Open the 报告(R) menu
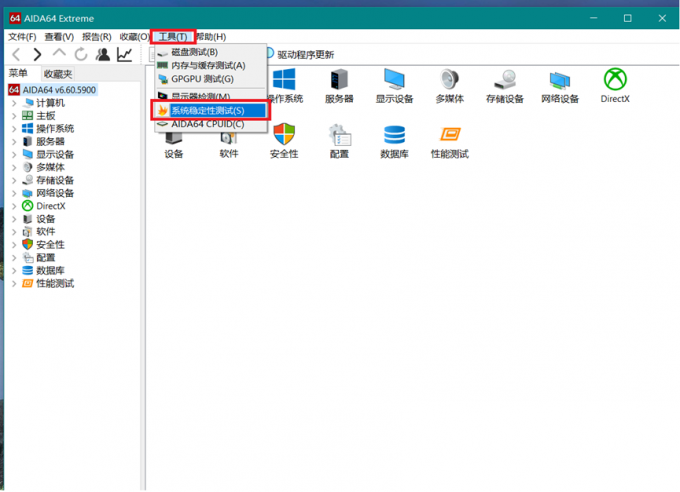The height and width of the screenshot is (492, 680). coord(97,37)
